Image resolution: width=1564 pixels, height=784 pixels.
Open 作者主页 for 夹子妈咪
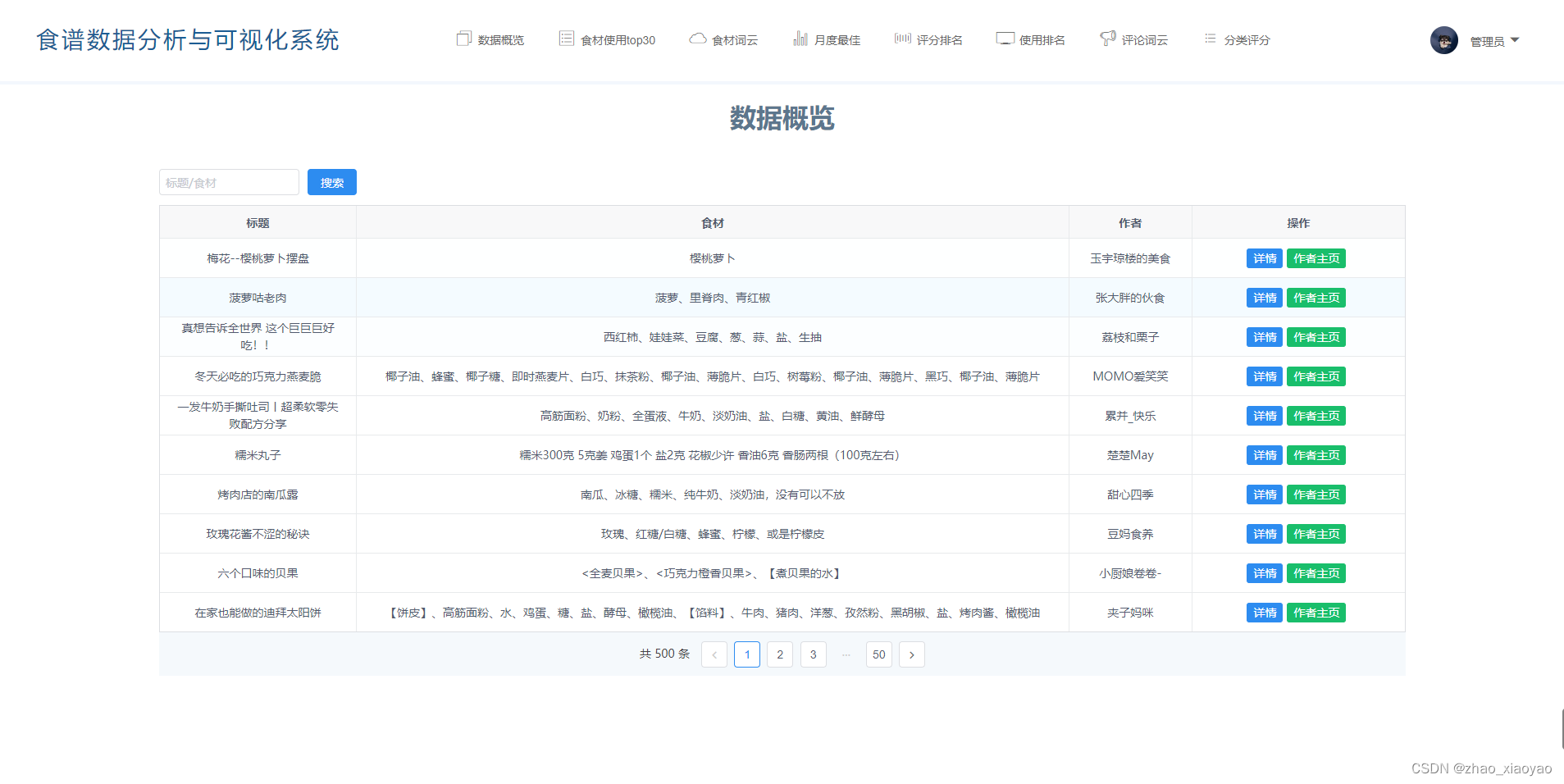click(x=1316, y=613)
